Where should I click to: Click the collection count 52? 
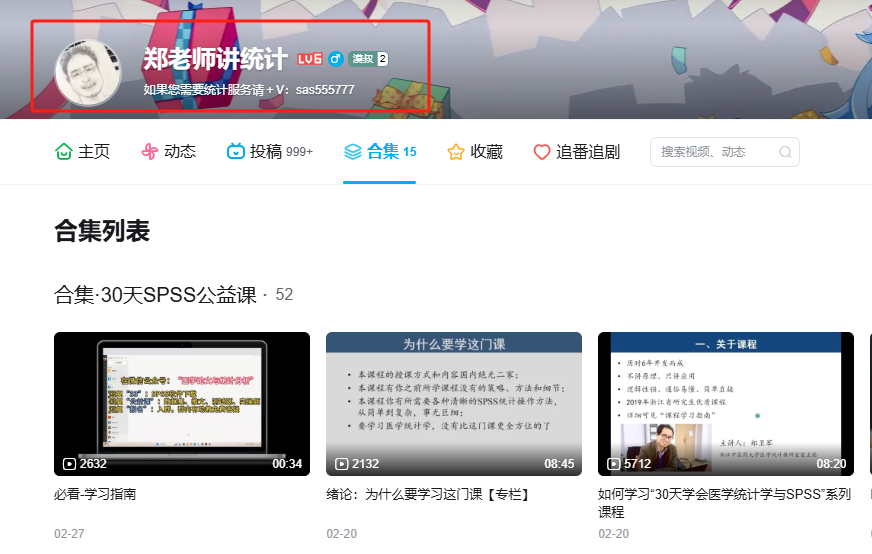284,294
